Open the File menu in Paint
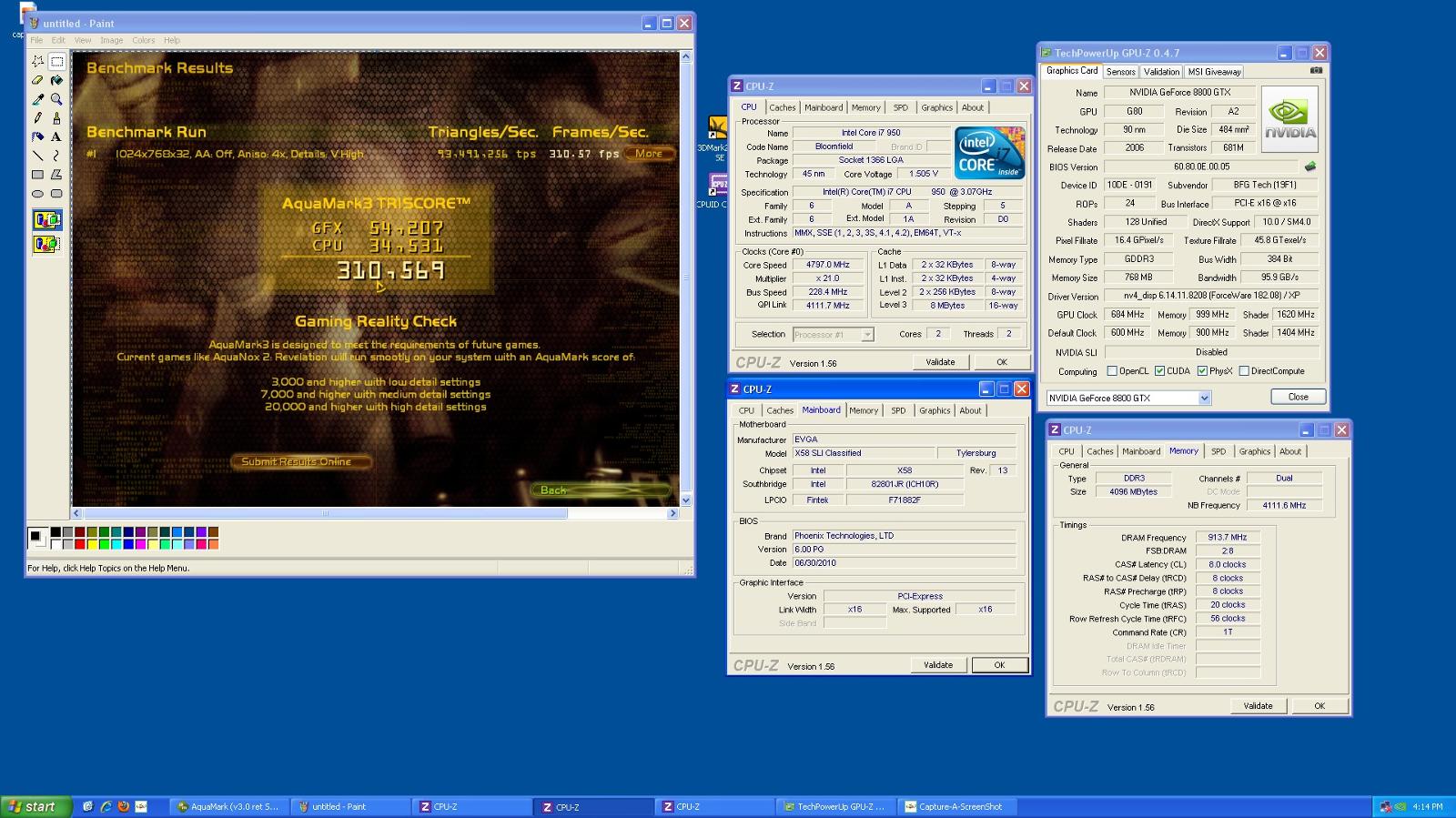The height and width of the screenshot is (818, 1456). pos(36,40)
